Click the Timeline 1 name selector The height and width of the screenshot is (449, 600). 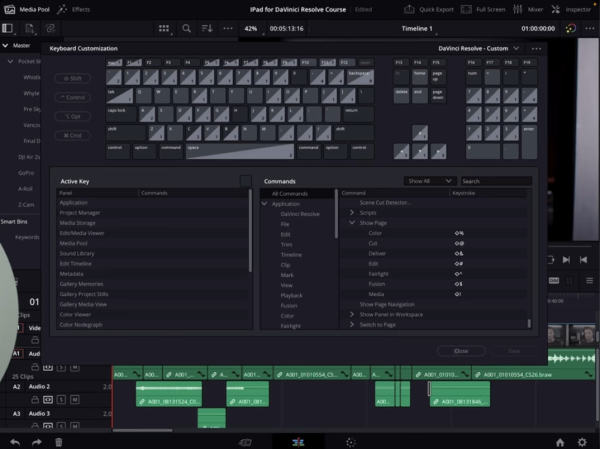point(417,29)
